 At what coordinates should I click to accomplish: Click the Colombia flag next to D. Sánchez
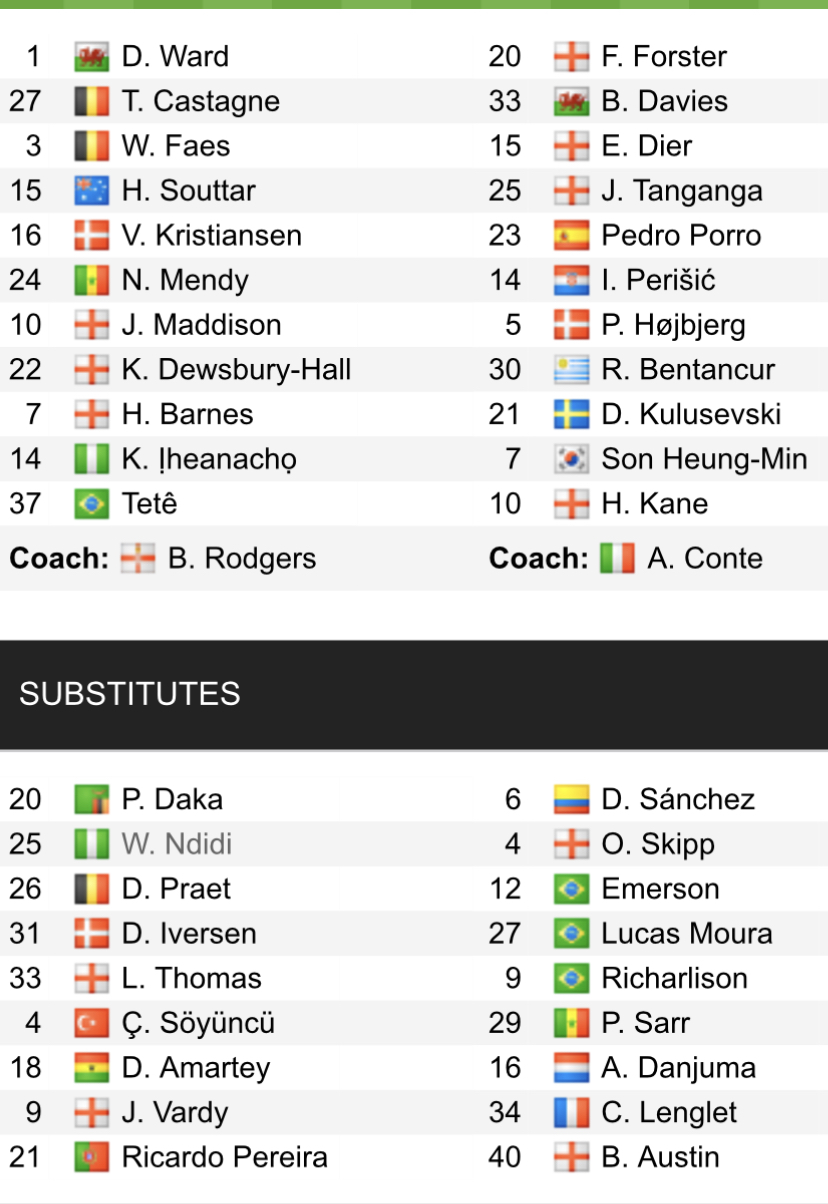pos(571,800)
